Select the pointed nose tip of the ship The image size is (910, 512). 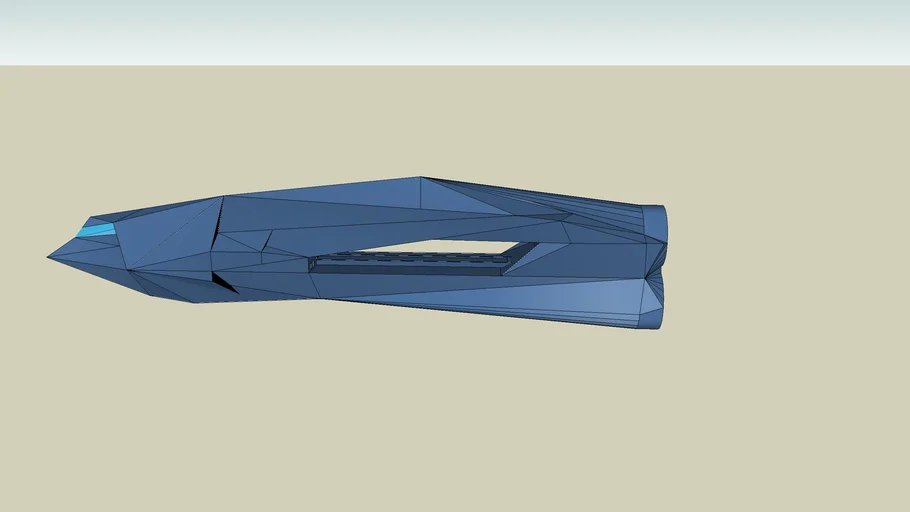click(50, 257)
